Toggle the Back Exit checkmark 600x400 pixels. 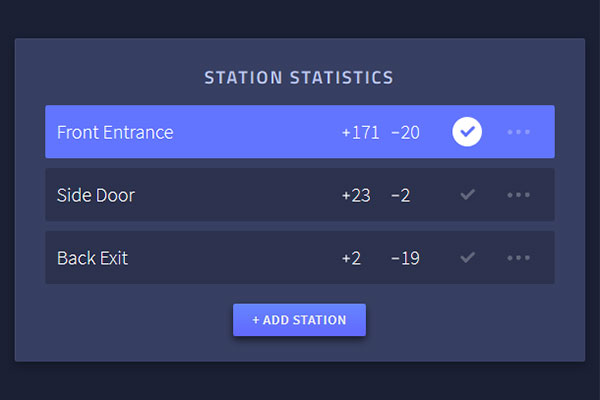[466, 258]
